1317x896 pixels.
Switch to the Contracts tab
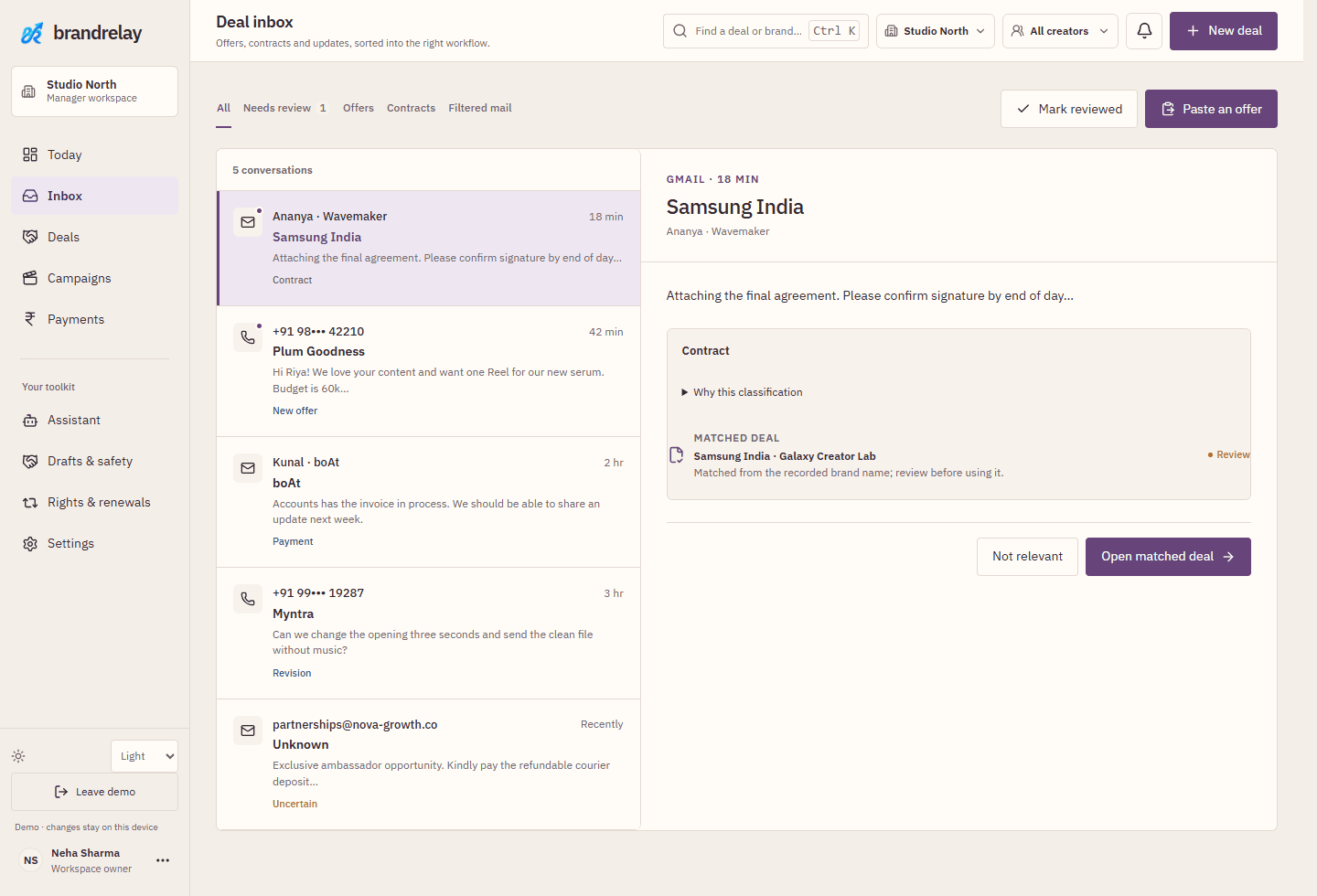click(411, 108)
